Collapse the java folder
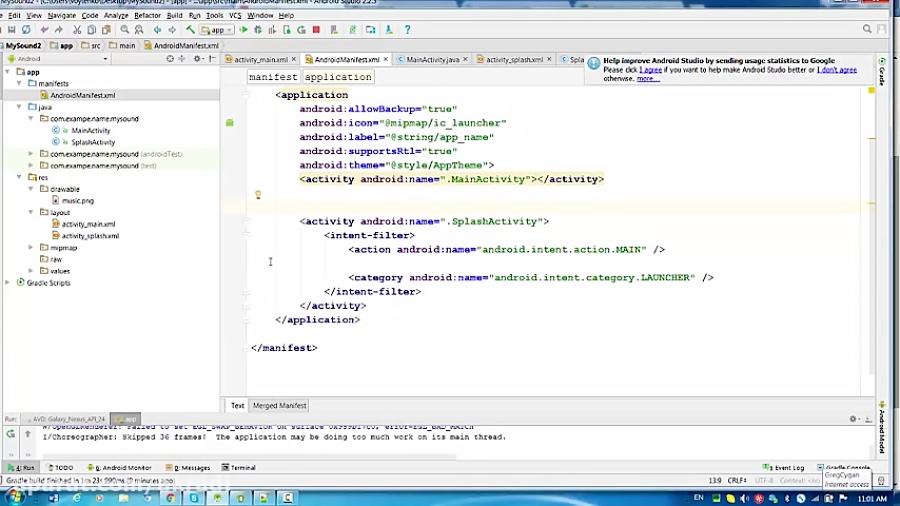This screenshot has width=900, height=506. pyautogui.click(x=19, y=107)
